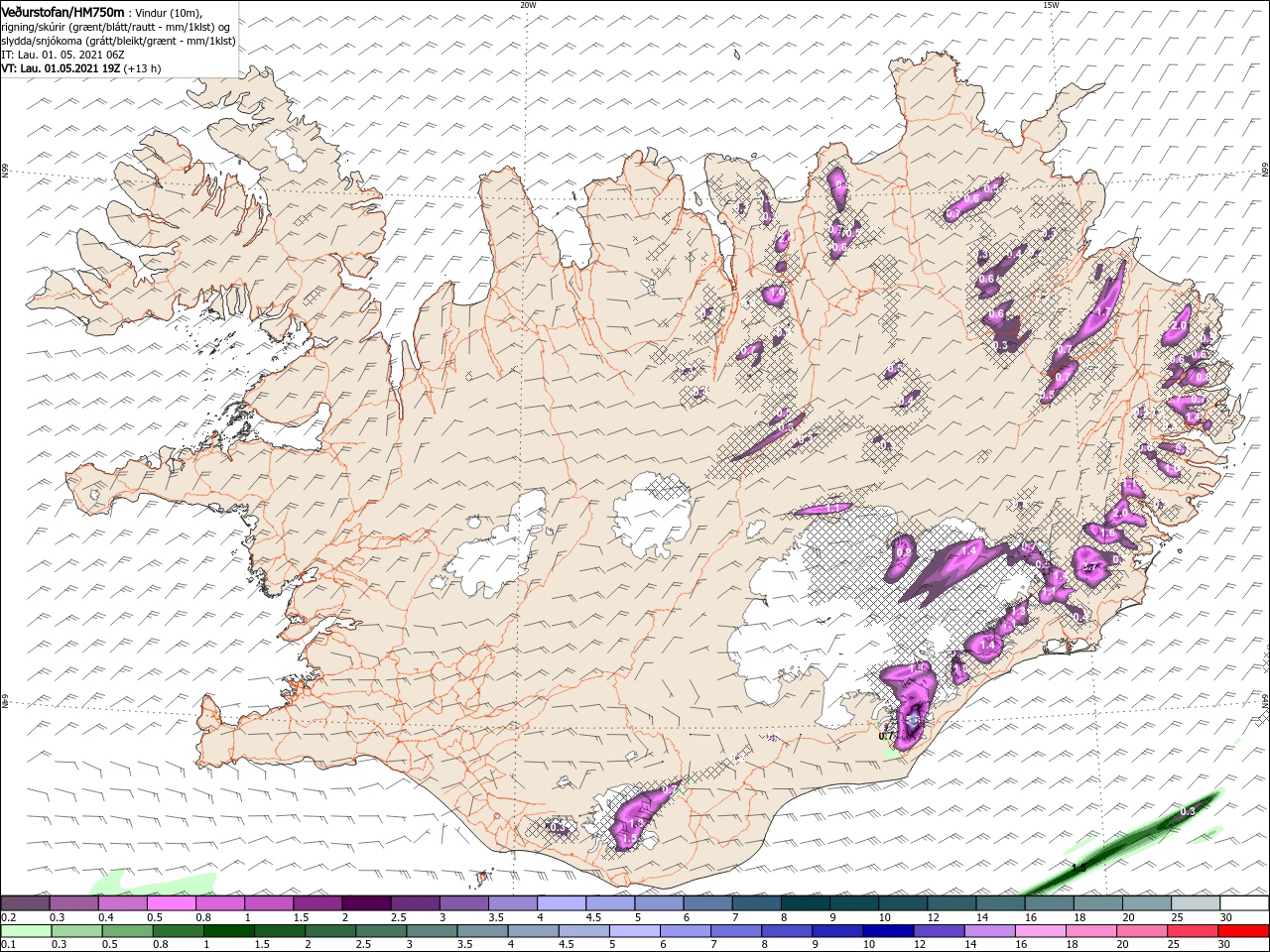
Task: Pick the lower legend swatch labeled 0.5
Action: (x=127, y=931)
